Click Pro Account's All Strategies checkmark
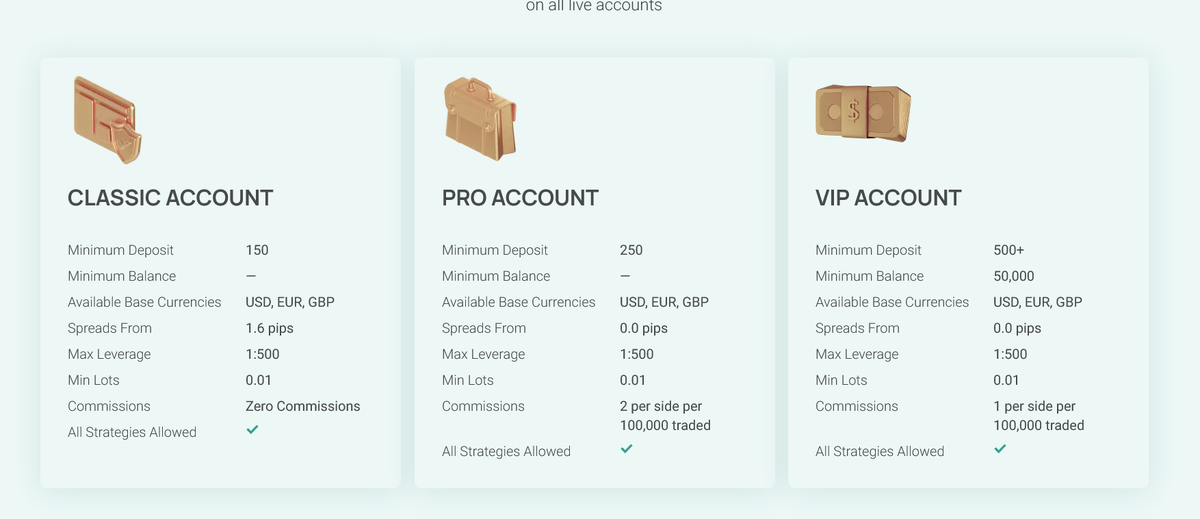Image resolution: width=1200 pixels, height=519 pixels. [x=626, y=448]
